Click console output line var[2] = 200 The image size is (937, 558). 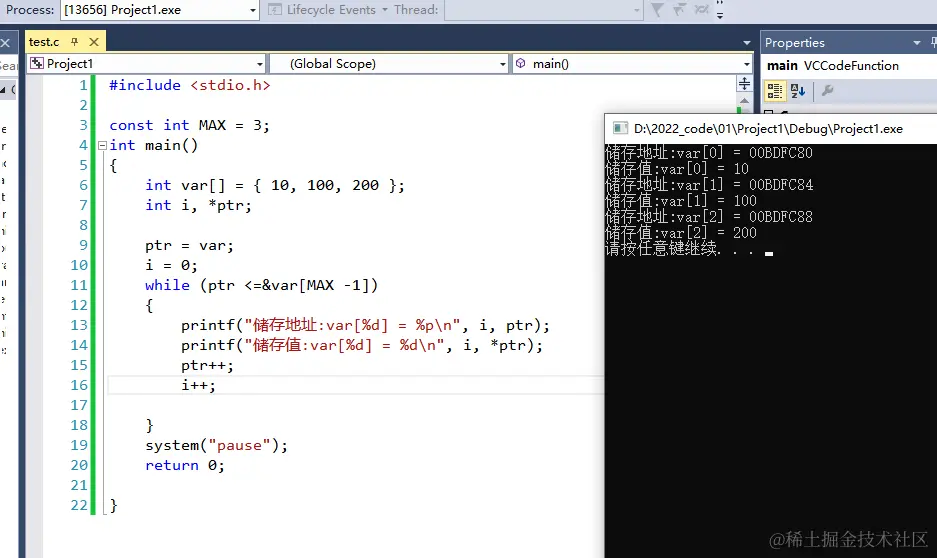click(x=681, y=233)
